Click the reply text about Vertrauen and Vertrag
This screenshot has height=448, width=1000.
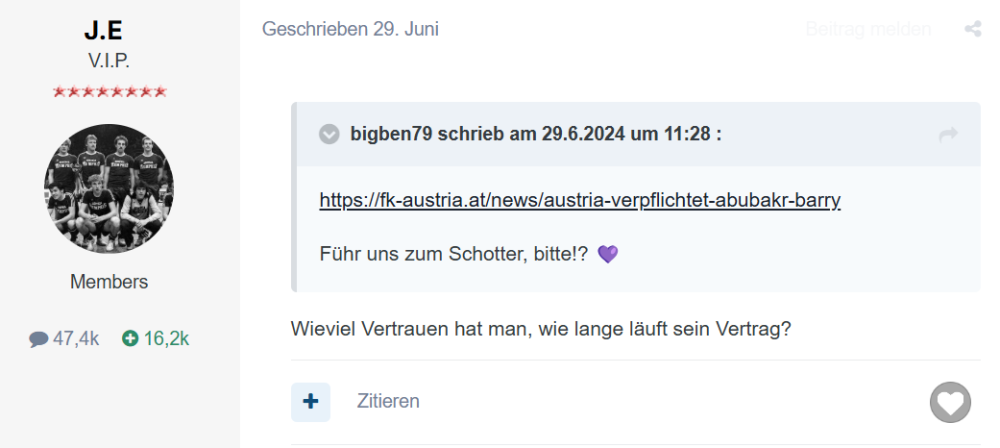pos(541,328)
